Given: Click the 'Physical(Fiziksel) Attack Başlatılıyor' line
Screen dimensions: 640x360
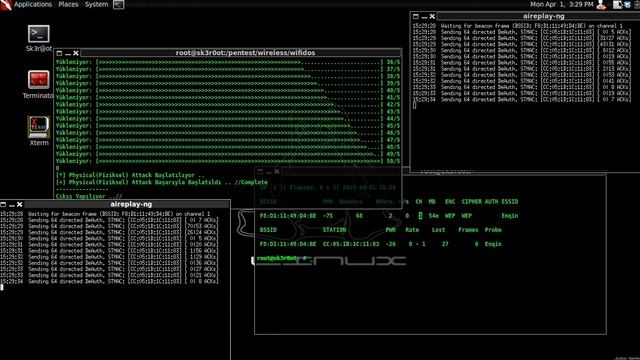Looking at the screenshot, I should (130, 175).
